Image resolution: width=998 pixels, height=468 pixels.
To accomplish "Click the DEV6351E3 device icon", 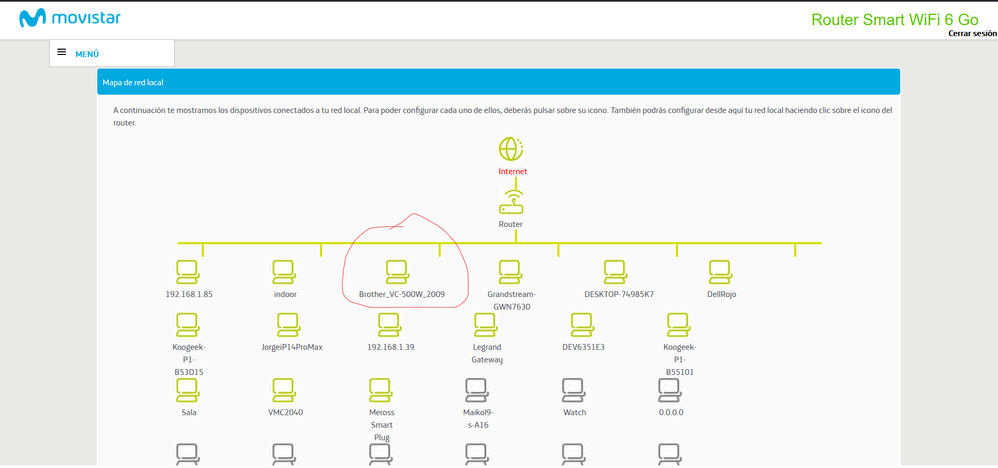I will (x=582, y=324).
